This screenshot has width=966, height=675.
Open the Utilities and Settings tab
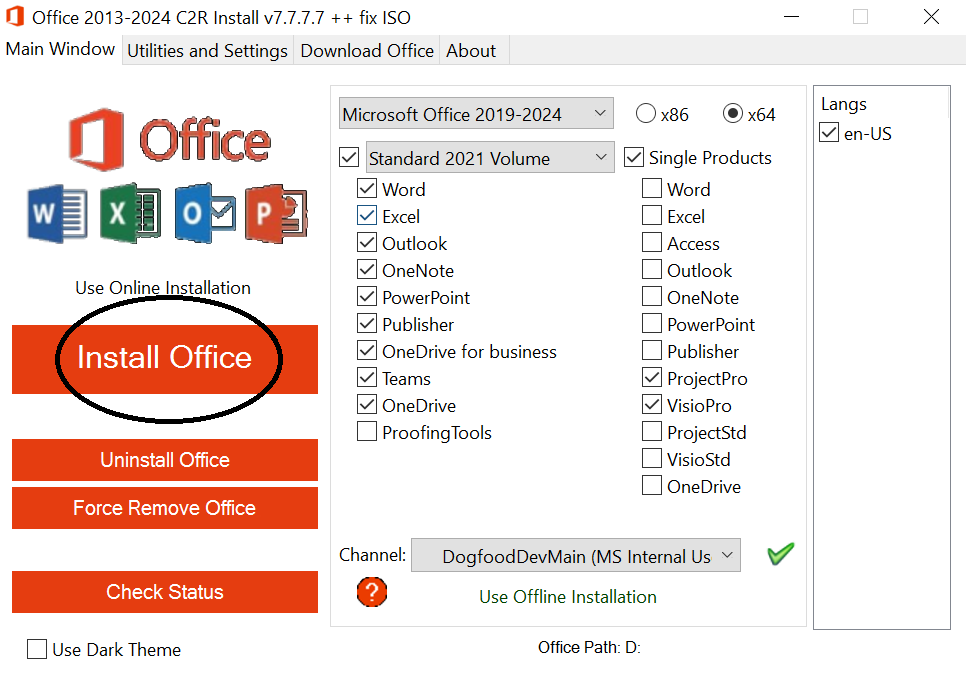coord(208,51)
